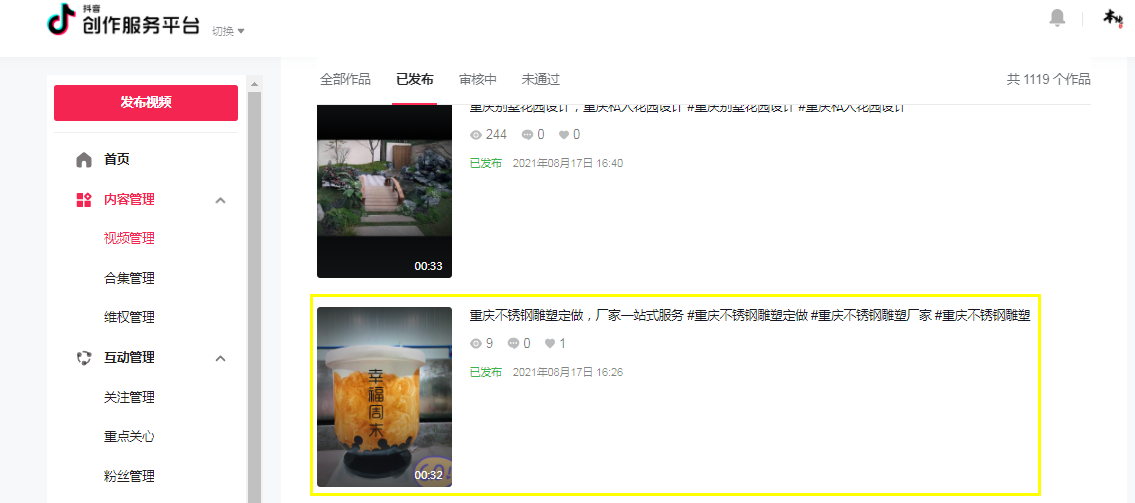The height and width of the screenshot is (503, 1135).
Task: Open the 幸福周末 cup video thumbnail
Action: click(x=384, y=397)
